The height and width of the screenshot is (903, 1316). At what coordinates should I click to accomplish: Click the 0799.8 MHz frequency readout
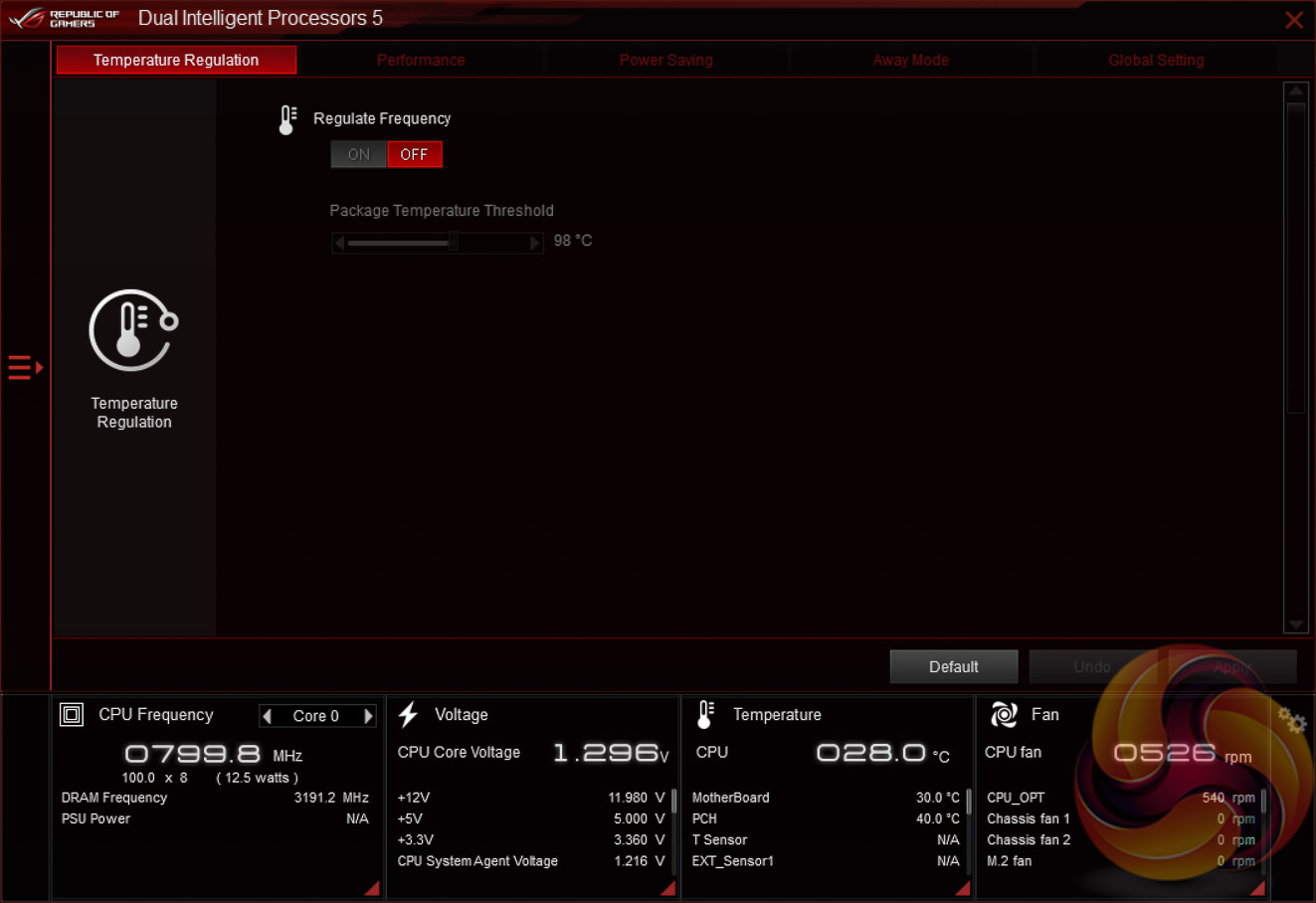[x=213, y=754]
